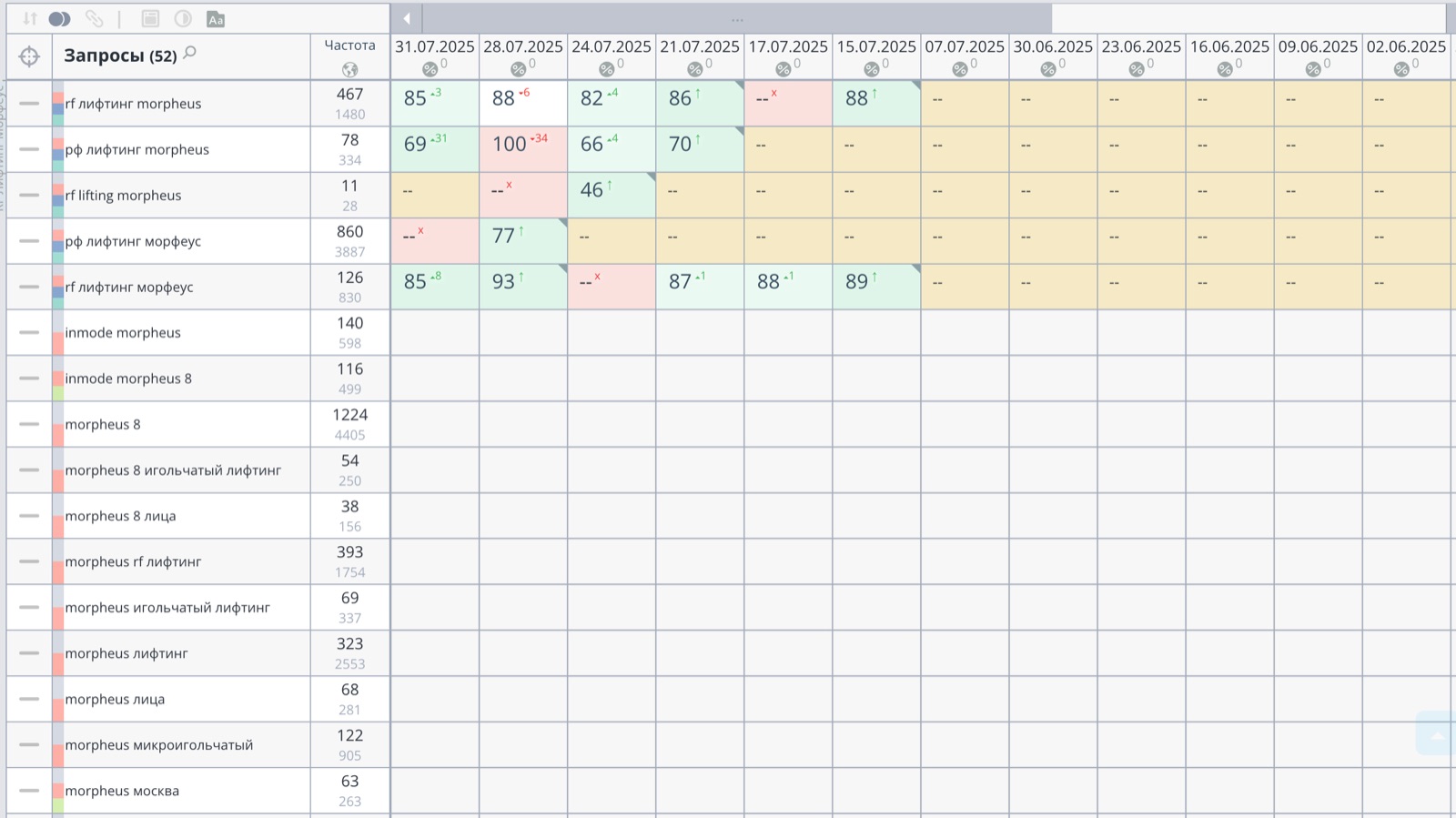Open the search magnifier next to Запросы (52)

[x=190, y=53]
